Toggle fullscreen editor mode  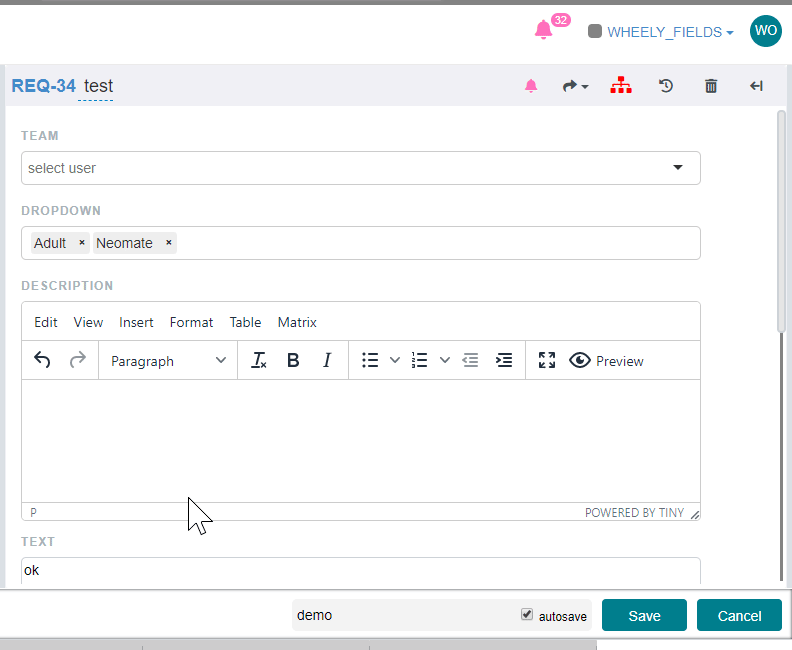tap(547, 360)
